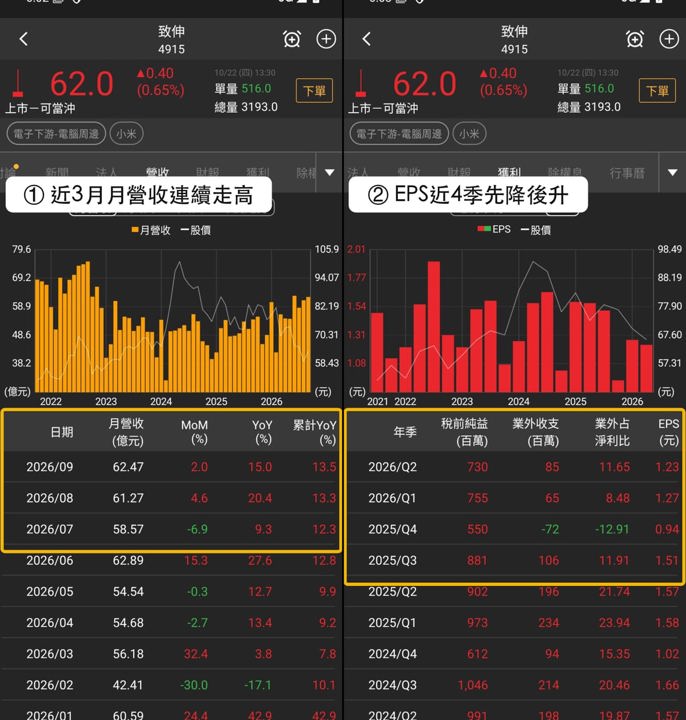This screenshot has height=720, width=686.
Task: Tap the tallest EPS bar in the chart
Action: point(434,326)
